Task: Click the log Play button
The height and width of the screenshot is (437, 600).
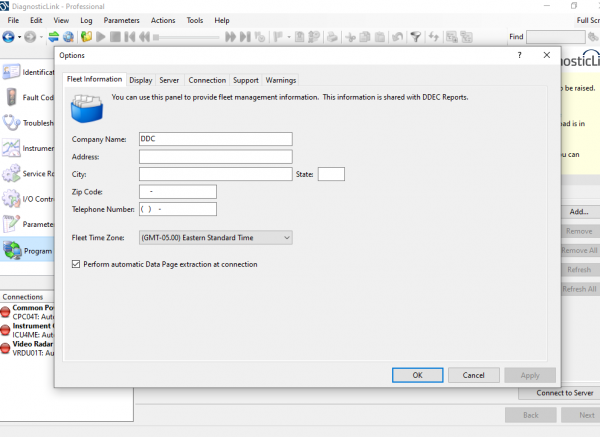Action: [101, 37]
